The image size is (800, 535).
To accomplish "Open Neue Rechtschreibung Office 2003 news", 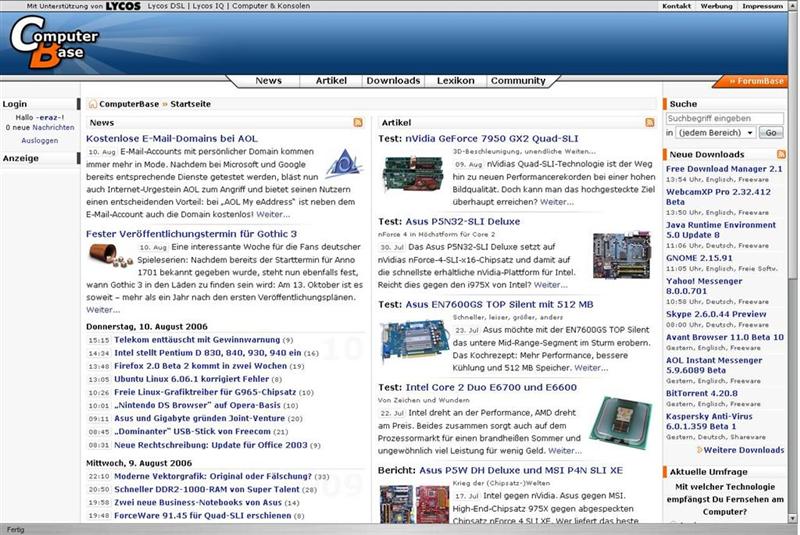I will coord(211,445).
